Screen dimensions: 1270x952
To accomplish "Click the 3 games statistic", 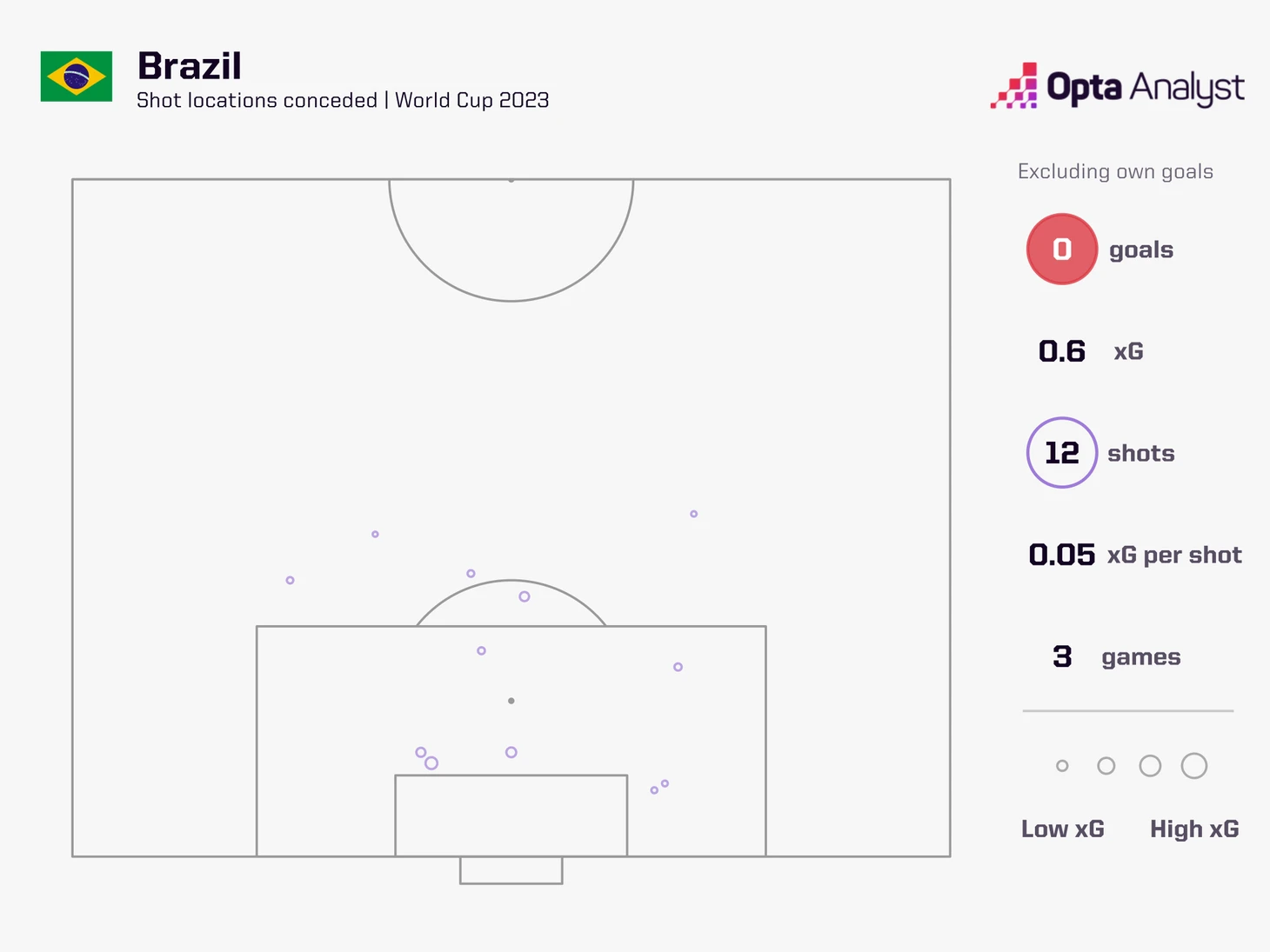I will pos(1117,656).
